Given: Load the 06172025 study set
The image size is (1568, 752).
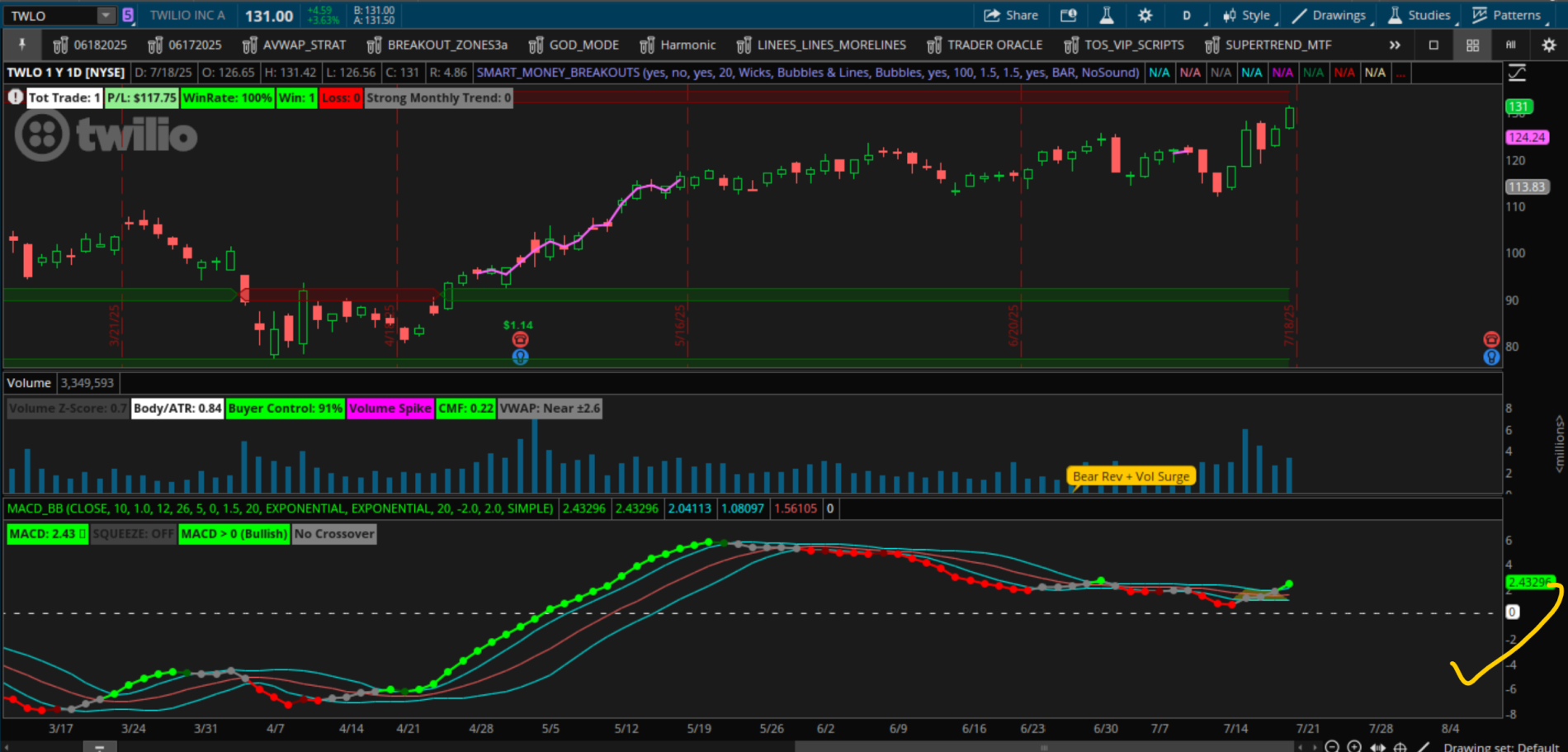Looking at the screenshot, I should pyautogui.click(x=186, y=45).
